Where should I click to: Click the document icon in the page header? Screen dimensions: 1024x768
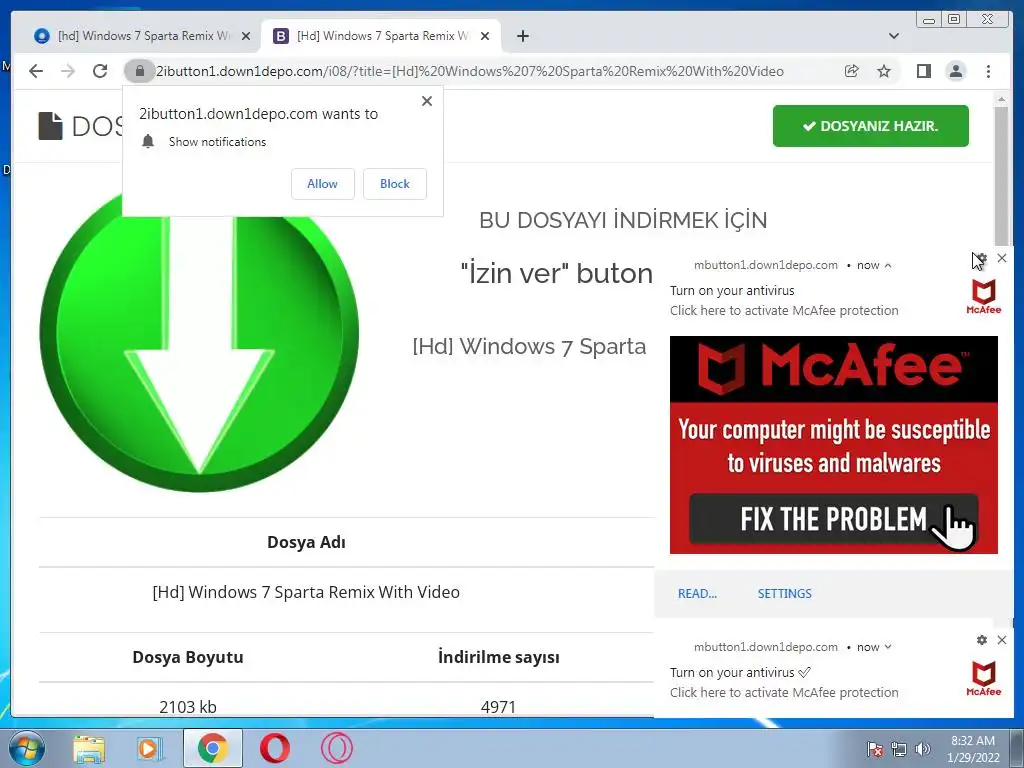50,126
